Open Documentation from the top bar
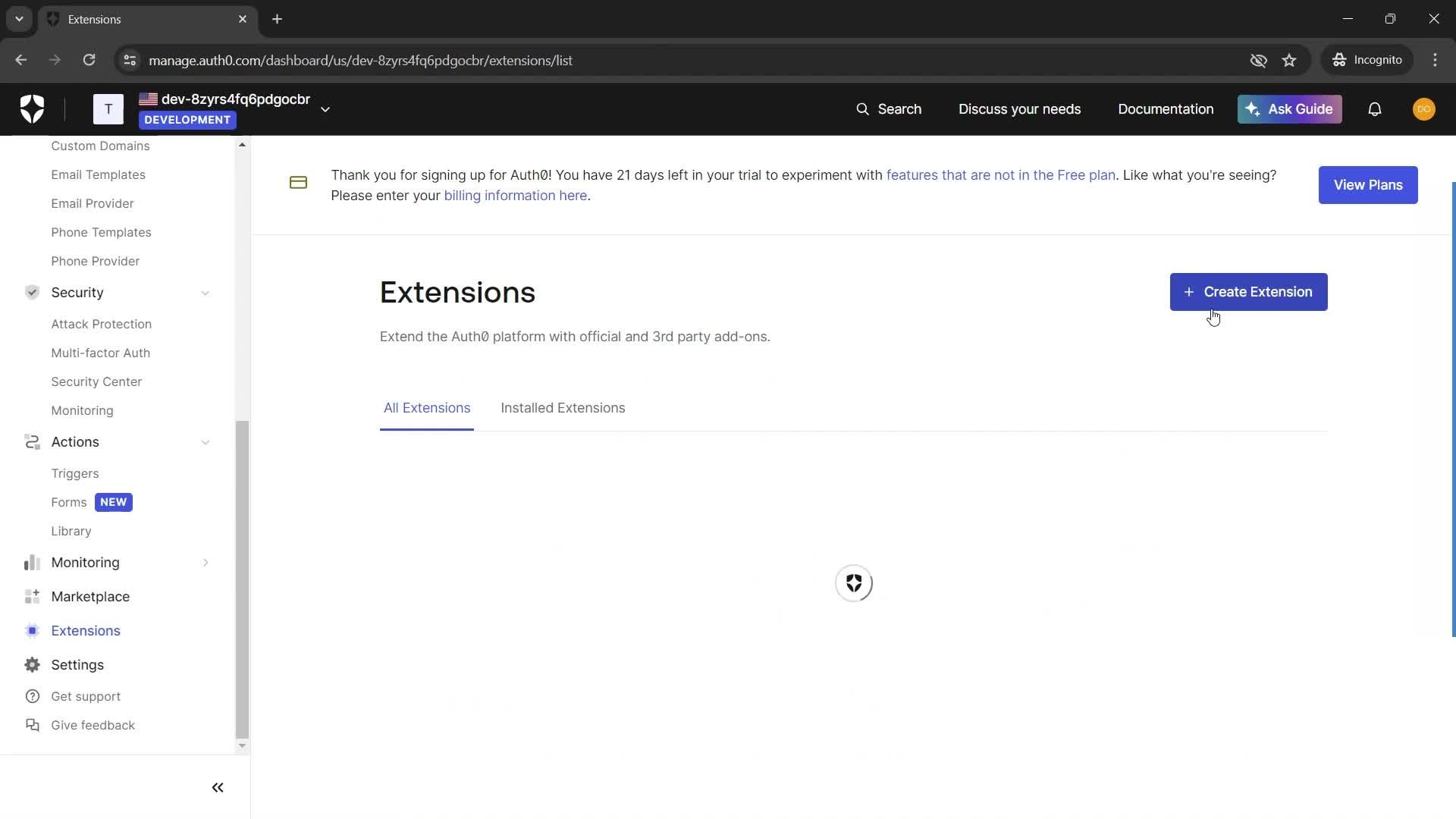This screenshot has width=1456, height=819. [1166, 109]
